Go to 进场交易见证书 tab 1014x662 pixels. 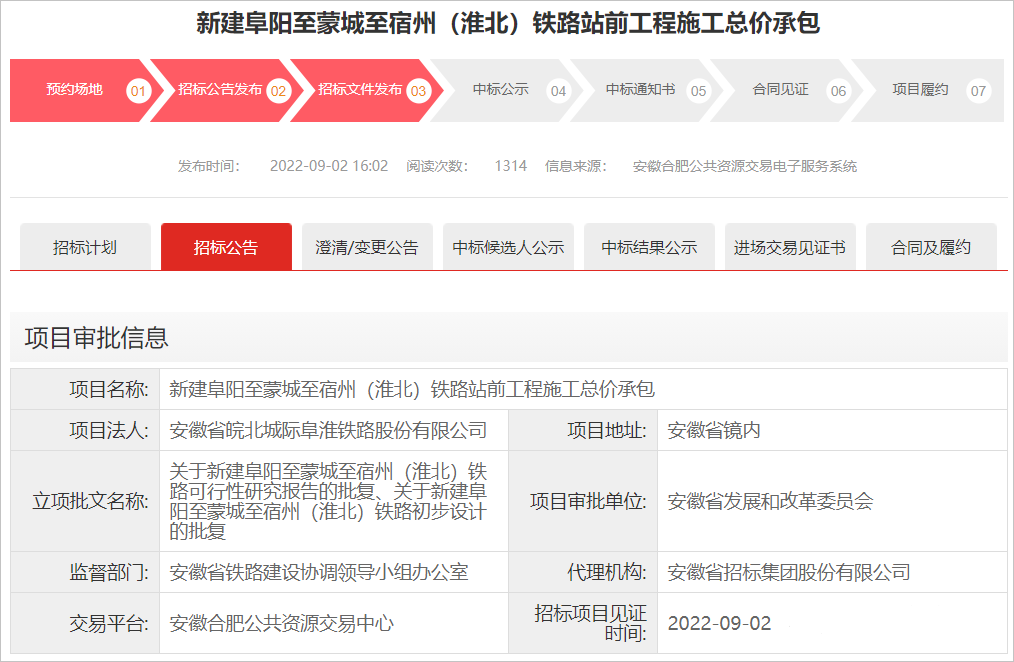coord(790,247)
